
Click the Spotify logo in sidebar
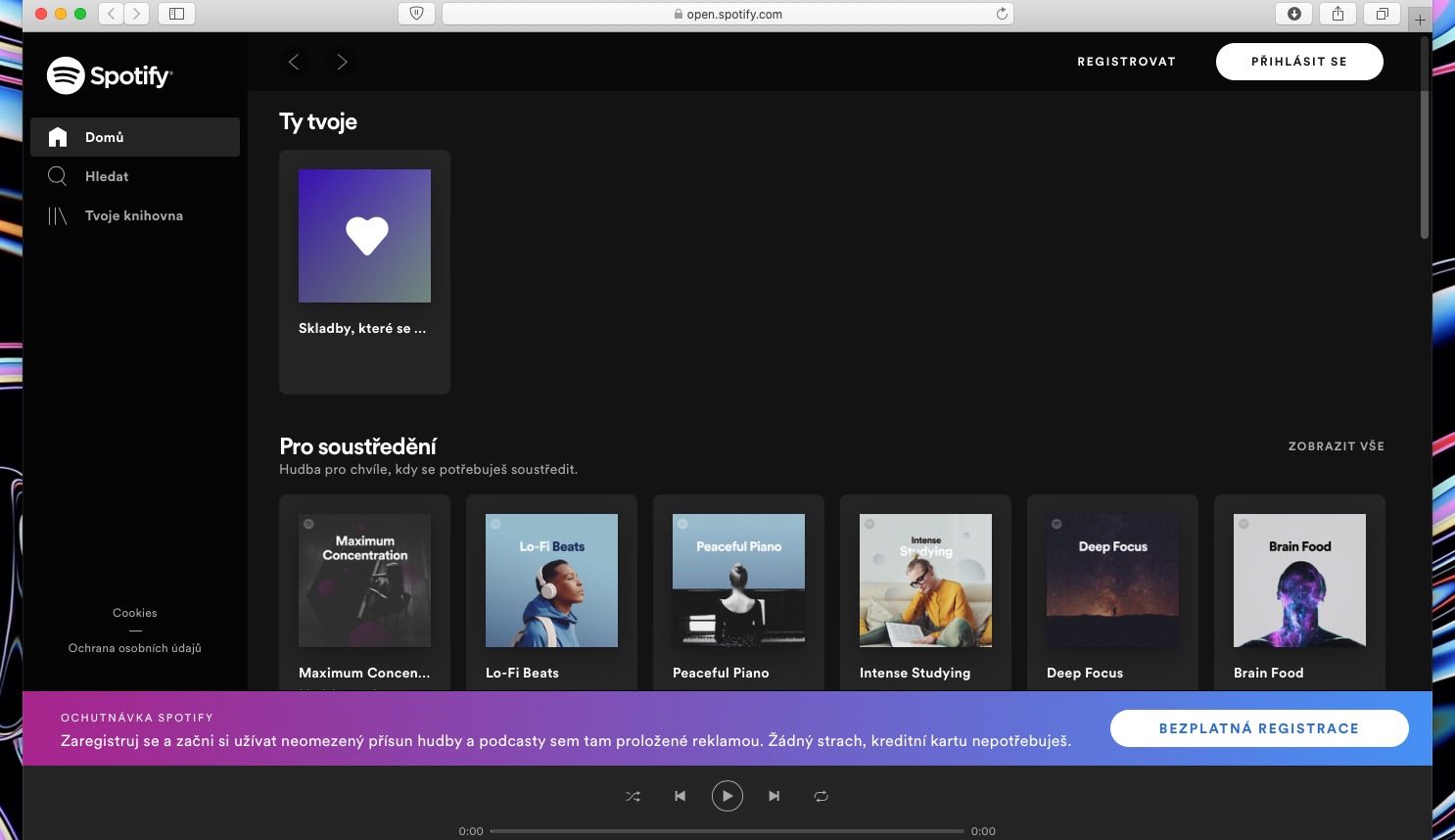pyautogui.click(x=109, y=75)
